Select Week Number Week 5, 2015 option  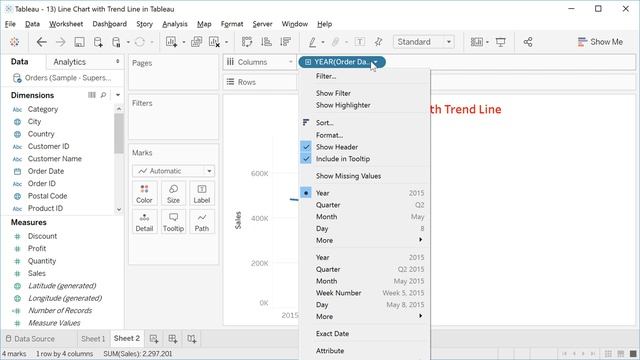[x=364, y=293]
